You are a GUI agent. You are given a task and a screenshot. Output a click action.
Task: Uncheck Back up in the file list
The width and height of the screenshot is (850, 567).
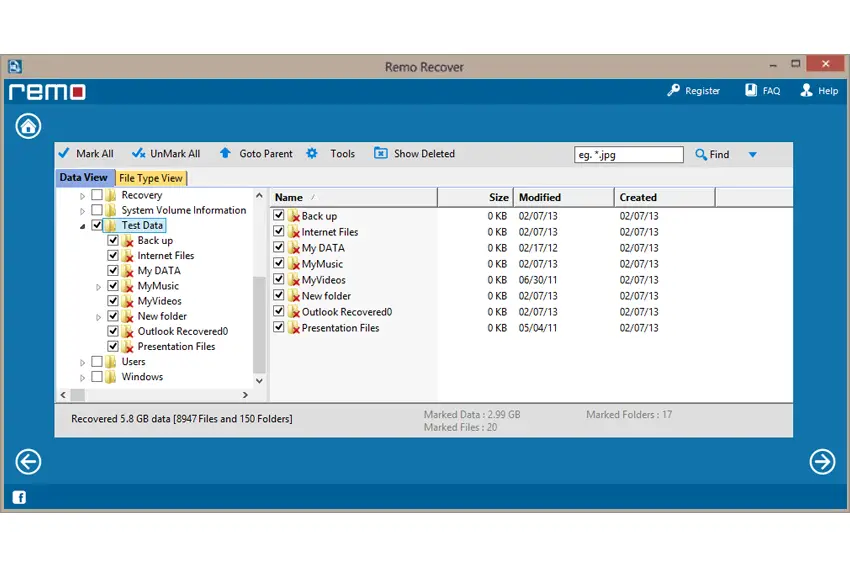tap(279, 215)
